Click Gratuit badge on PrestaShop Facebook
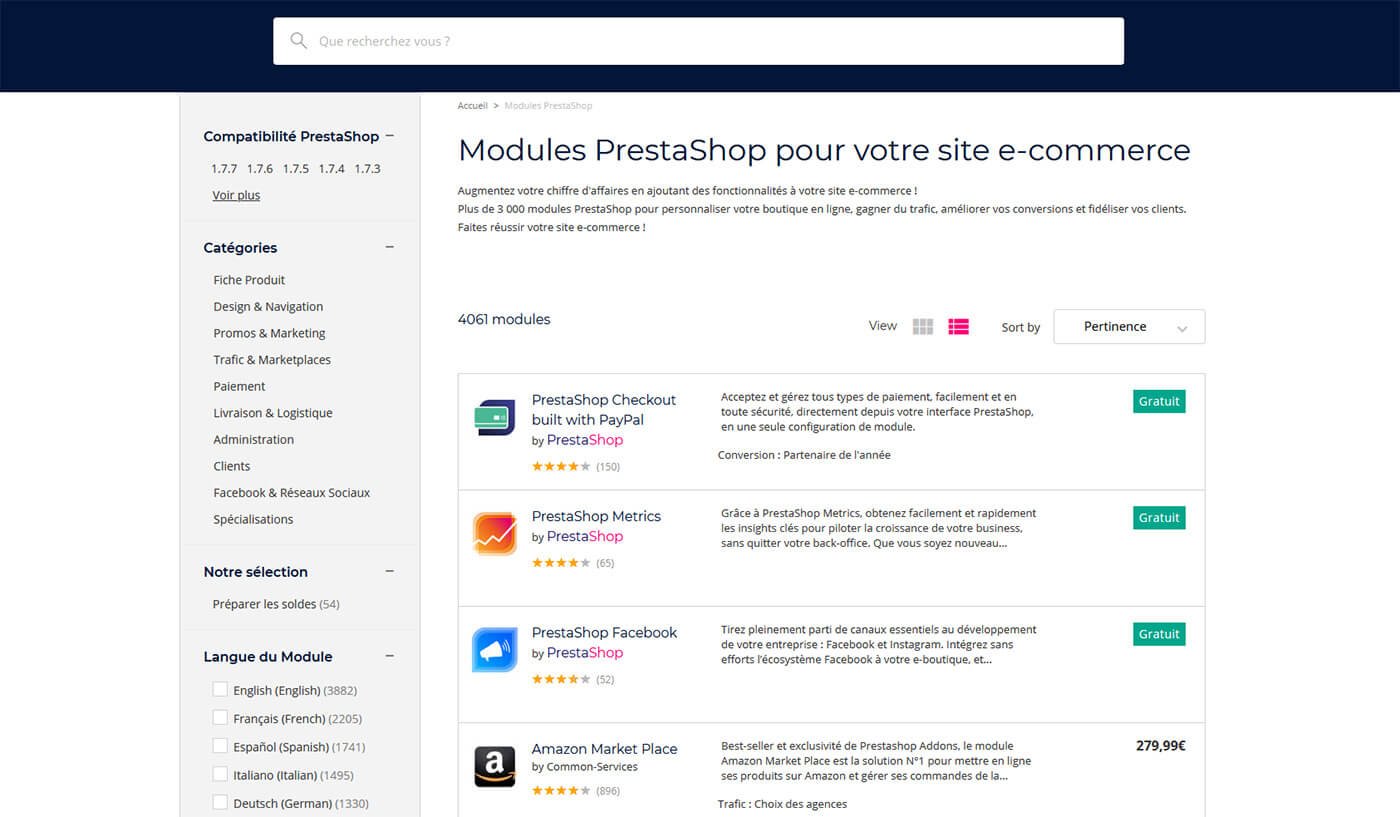Viewport: 1400px width, 817px height. click(x=1159, y=634)
